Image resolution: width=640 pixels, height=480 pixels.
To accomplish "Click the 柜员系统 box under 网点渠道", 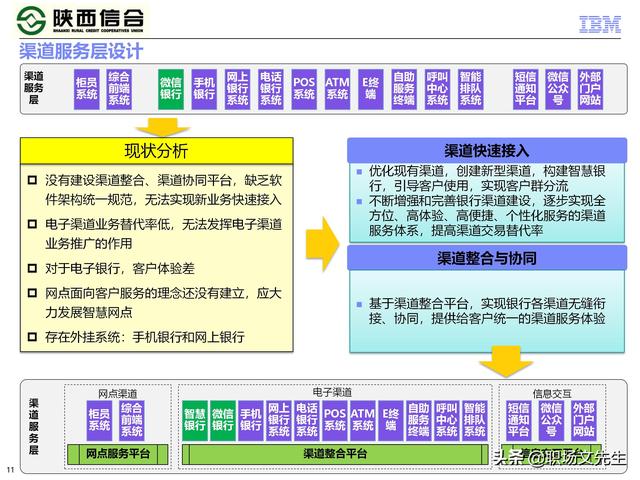I will (x=99, y=420).
